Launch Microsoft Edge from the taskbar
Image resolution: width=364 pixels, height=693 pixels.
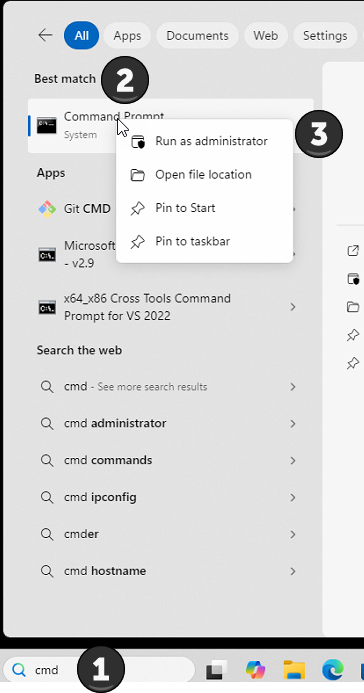(x=333, y=670)
